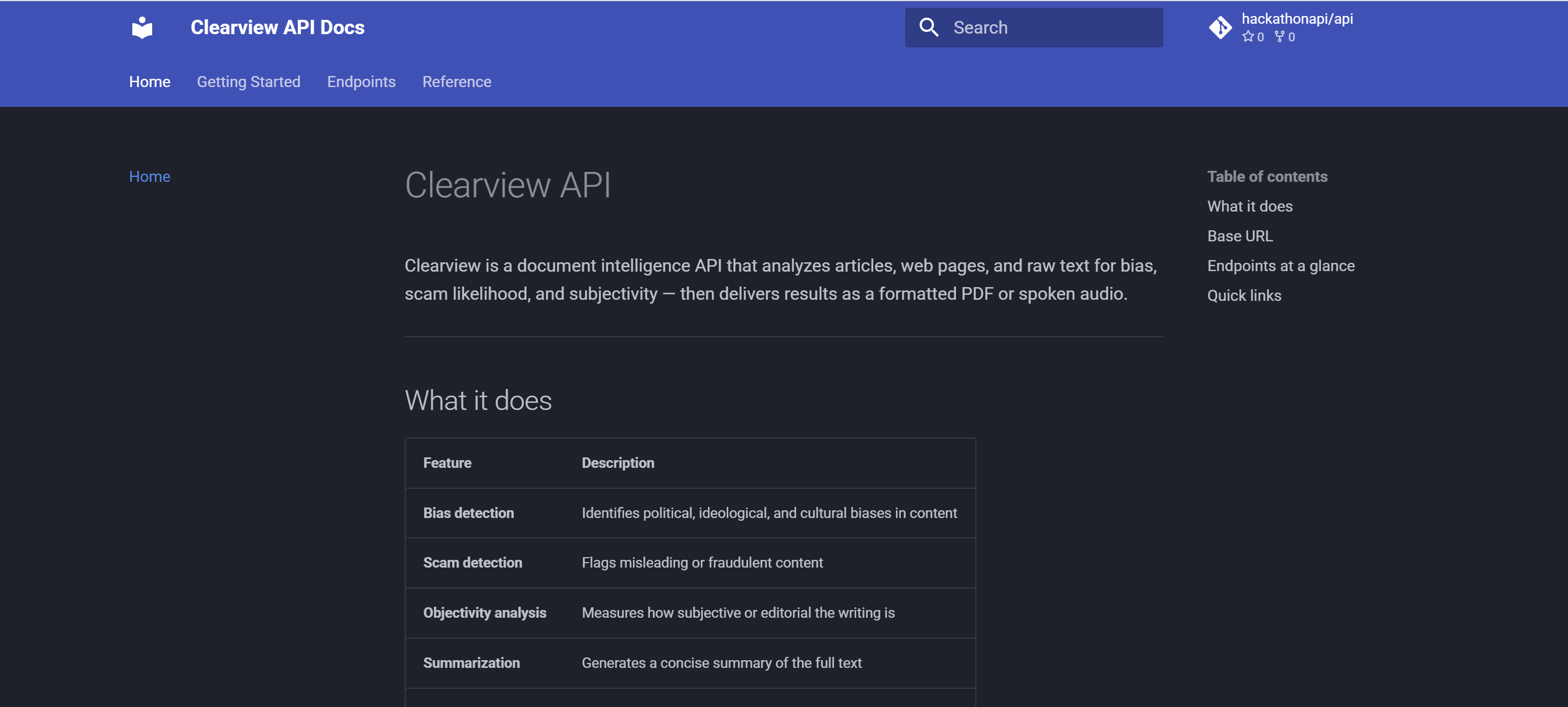The height and width of the screenshot is (707, 1568).
Task: Click the Clearview API page heading
Action: [508, 185]
